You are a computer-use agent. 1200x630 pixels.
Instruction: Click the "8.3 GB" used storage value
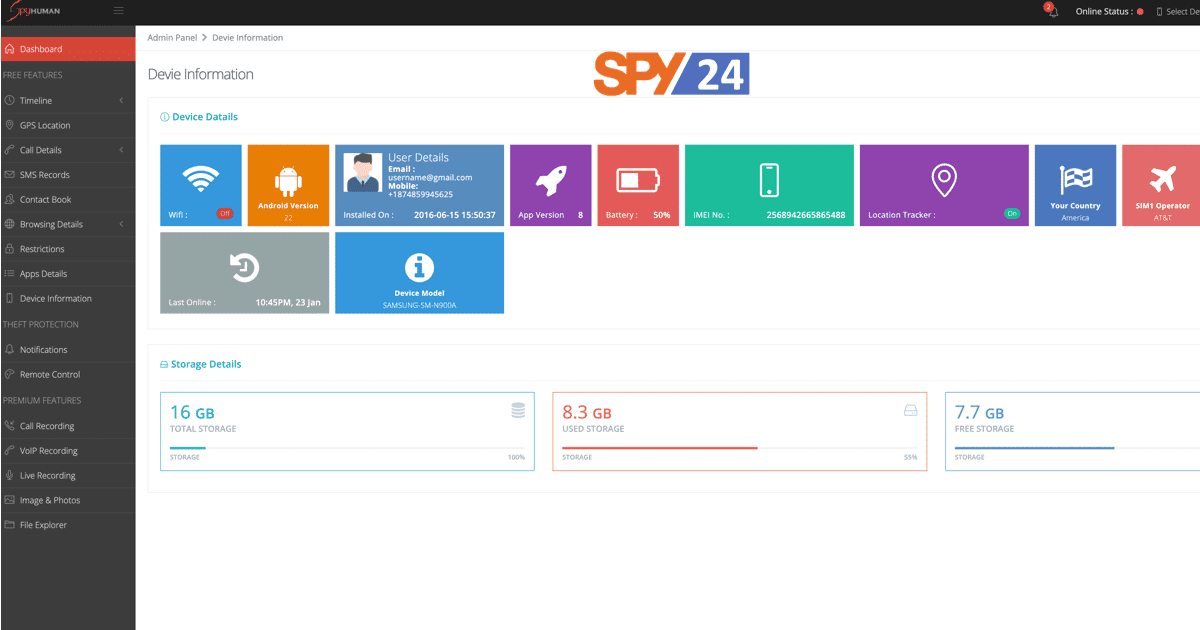tap(587, 412)
